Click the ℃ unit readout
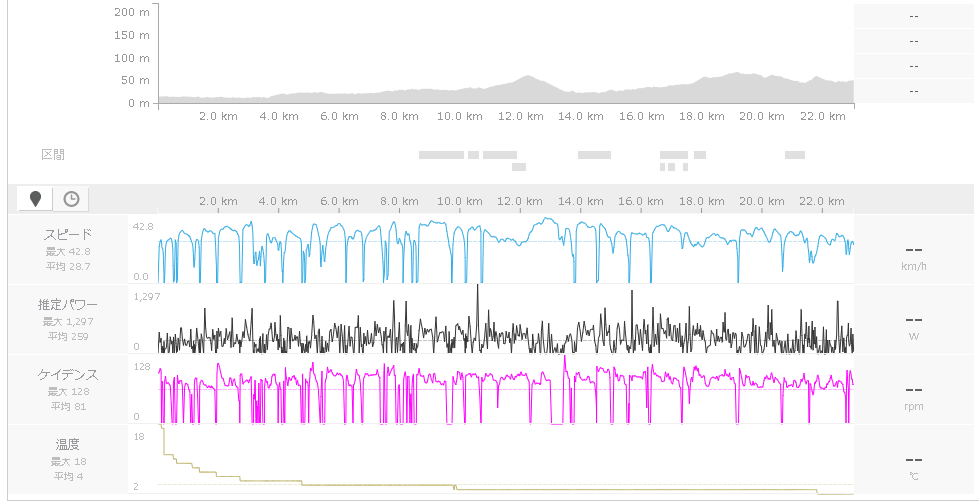The image size is (979, 504). coord(914,477)
